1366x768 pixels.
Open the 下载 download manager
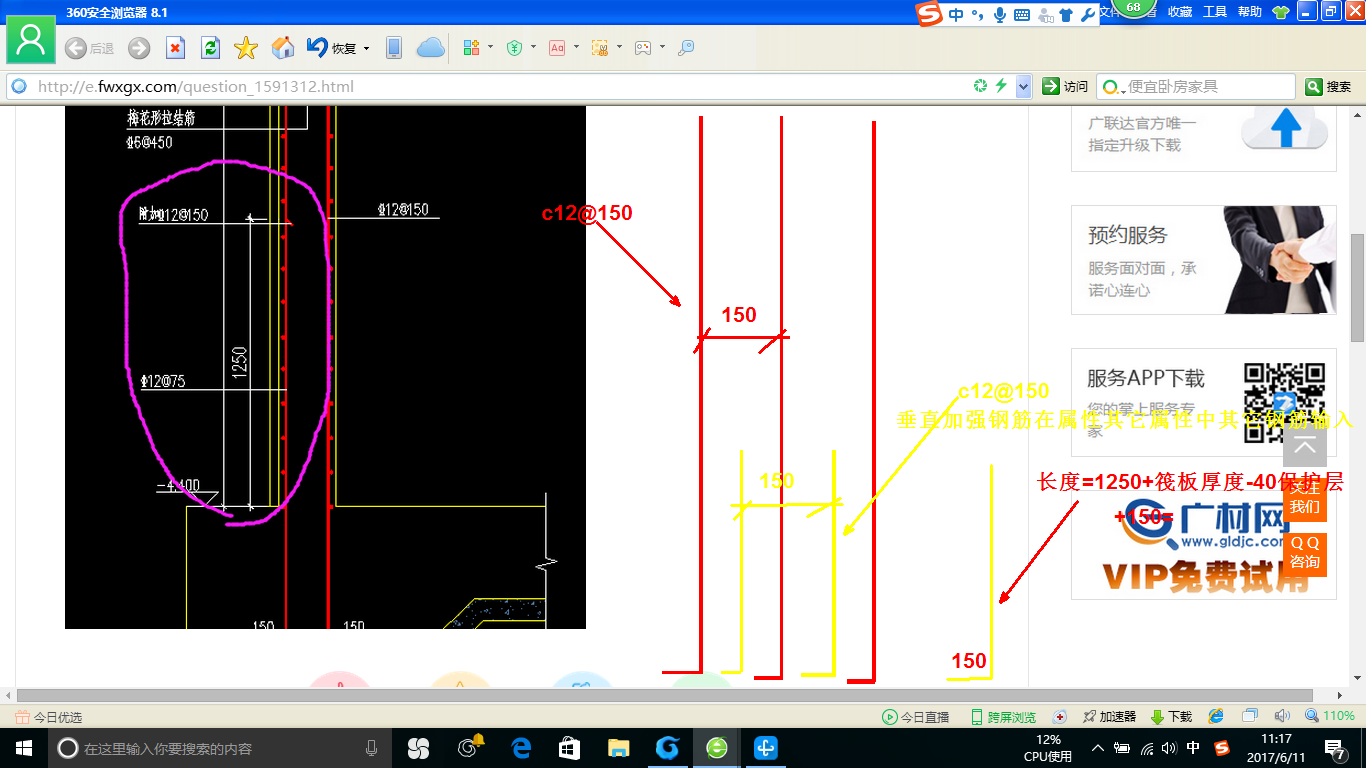1171,717
